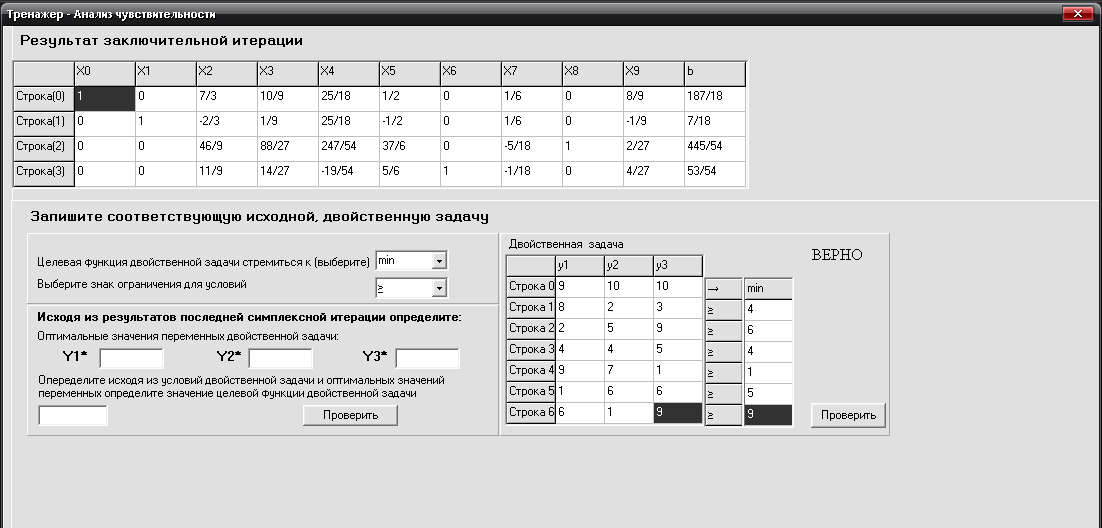Screen dimensions: 1102x528
Task: Select cell 247/54 in Строка(2)
Action: (x=349, y=149)
